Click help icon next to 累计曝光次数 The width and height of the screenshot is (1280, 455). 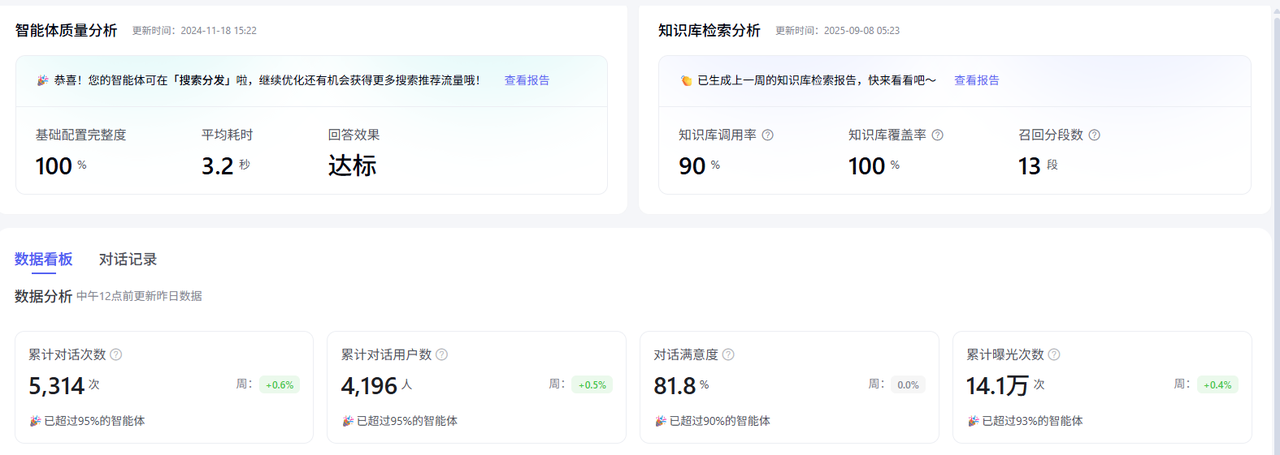click(x=1054, y=354)
